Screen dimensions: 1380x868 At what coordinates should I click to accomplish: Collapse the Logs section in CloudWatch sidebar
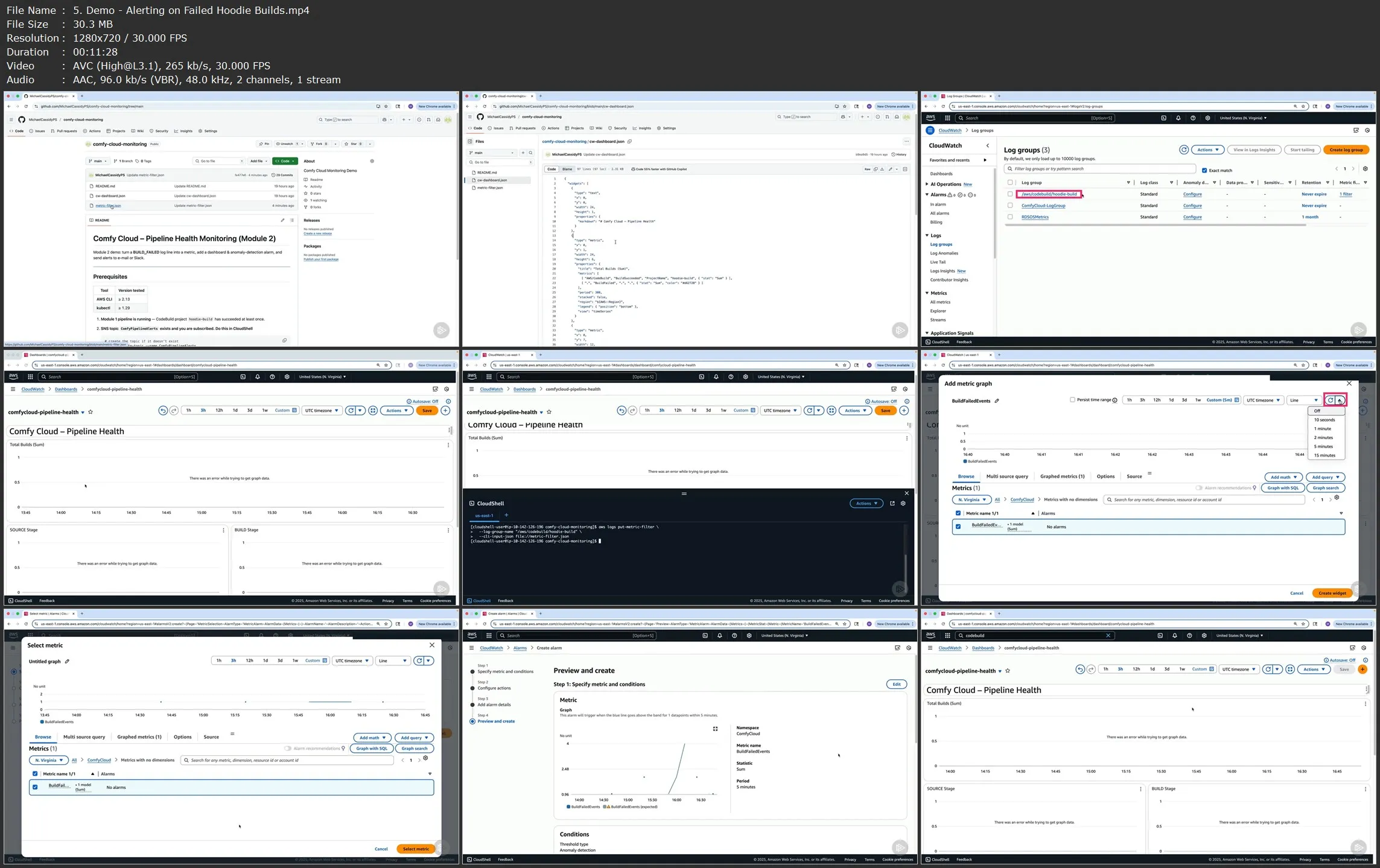click(927, 236)
